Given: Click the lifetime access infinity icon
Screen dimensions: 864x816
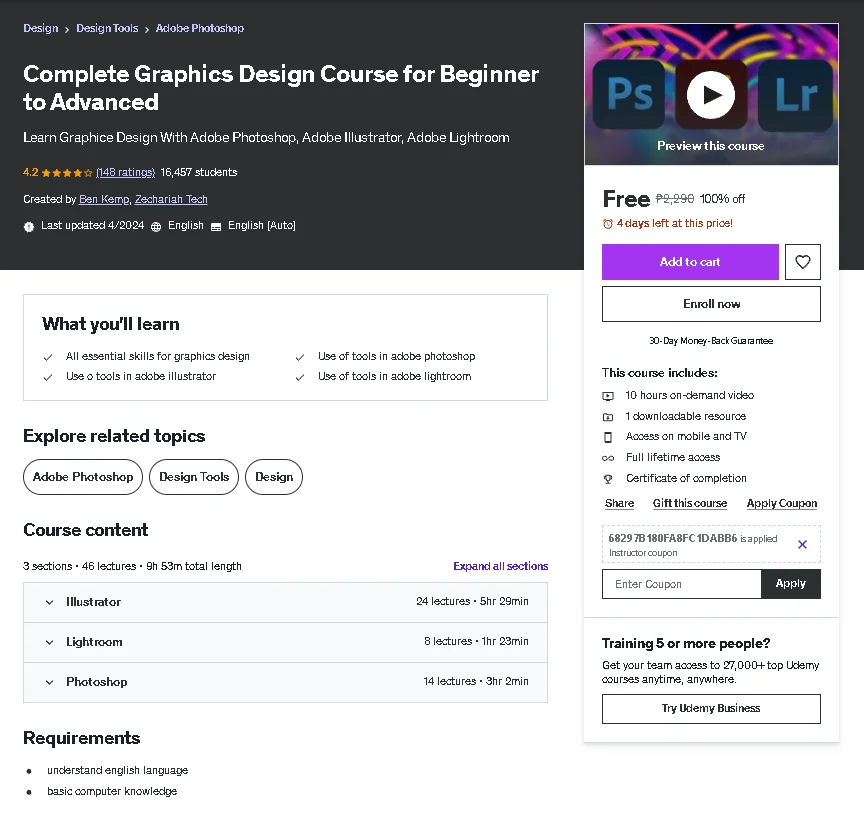Looking at the screenshot, I should pos(608,458).
